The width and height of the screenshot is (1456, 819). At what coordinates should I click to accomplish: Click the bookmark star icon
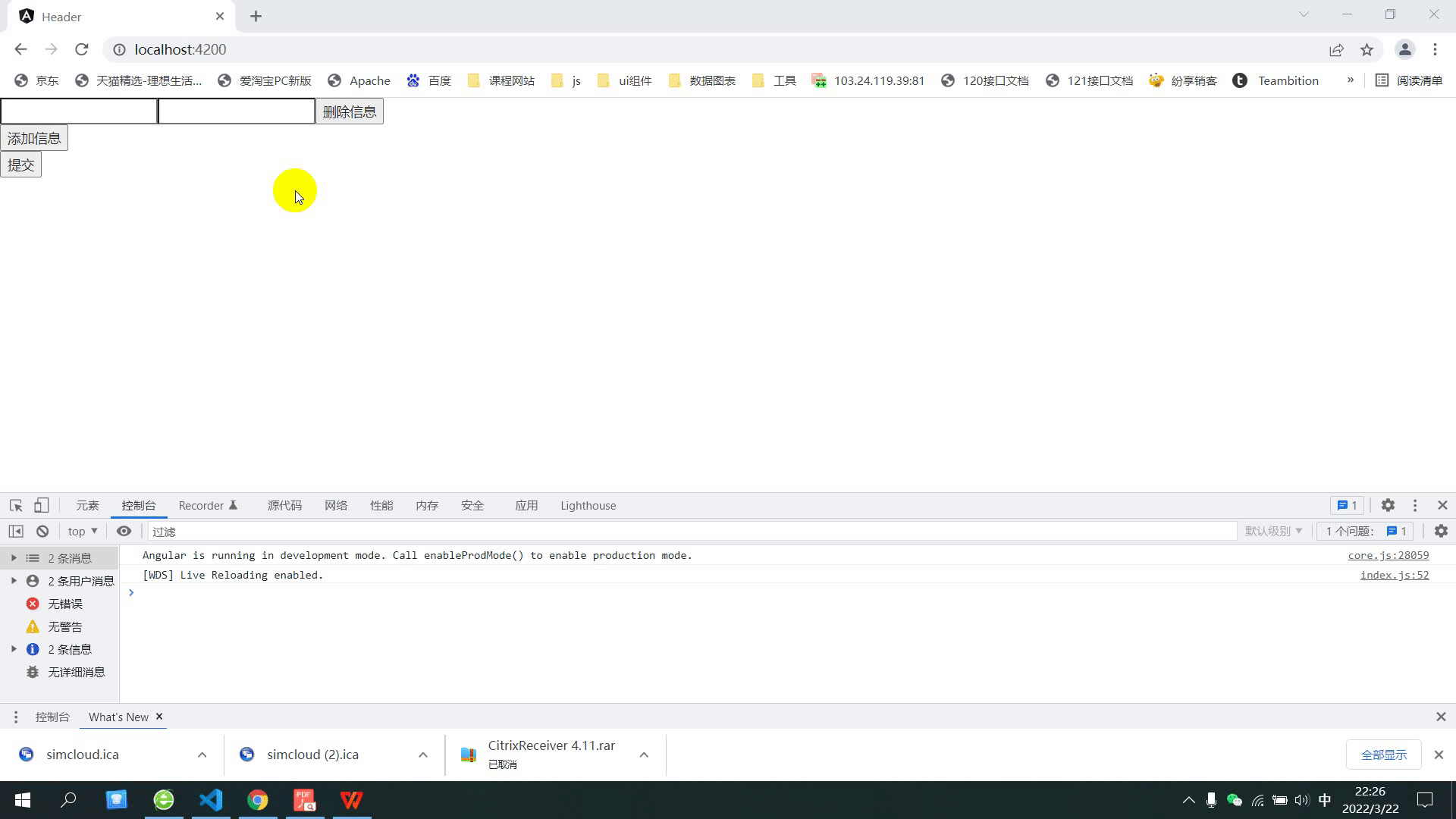click(x=1367, y=50)
